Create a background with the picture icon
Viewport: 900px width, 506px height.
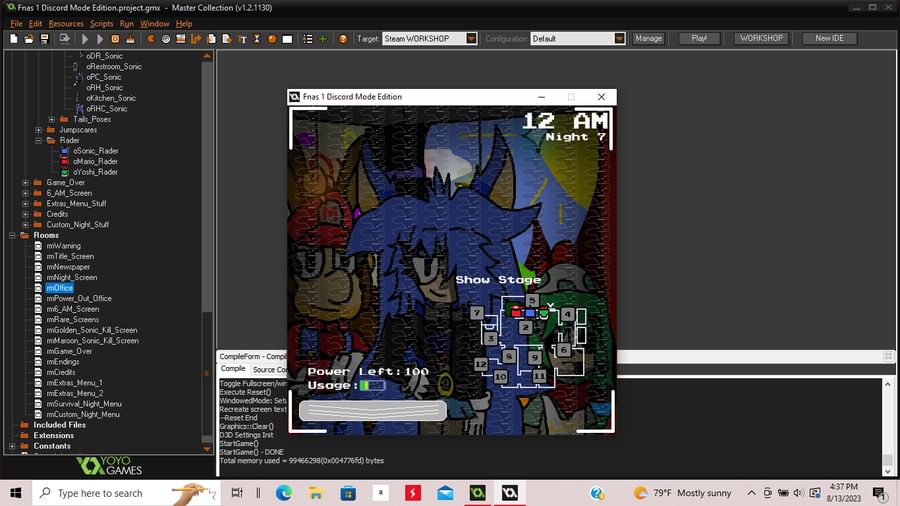point(181,39)
